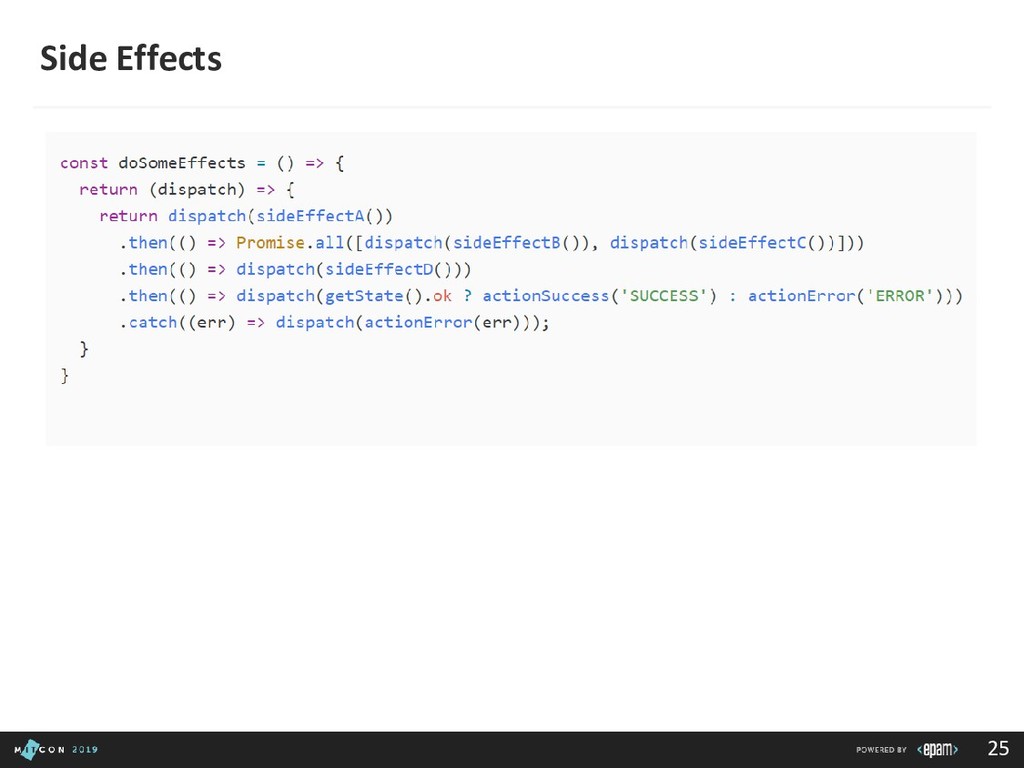1024x768 pixels.
Task: Click the final closing brace of code
Action: pyautogui.click(x=65, y=376)
